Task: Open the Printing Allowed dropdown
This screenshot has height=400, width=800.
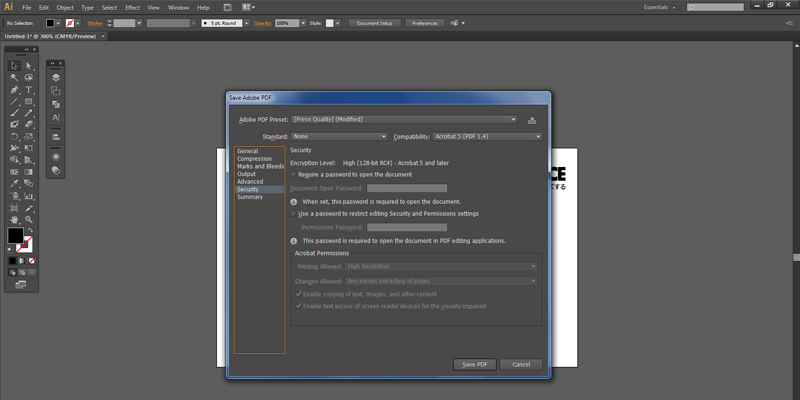Action: point(441,266)
